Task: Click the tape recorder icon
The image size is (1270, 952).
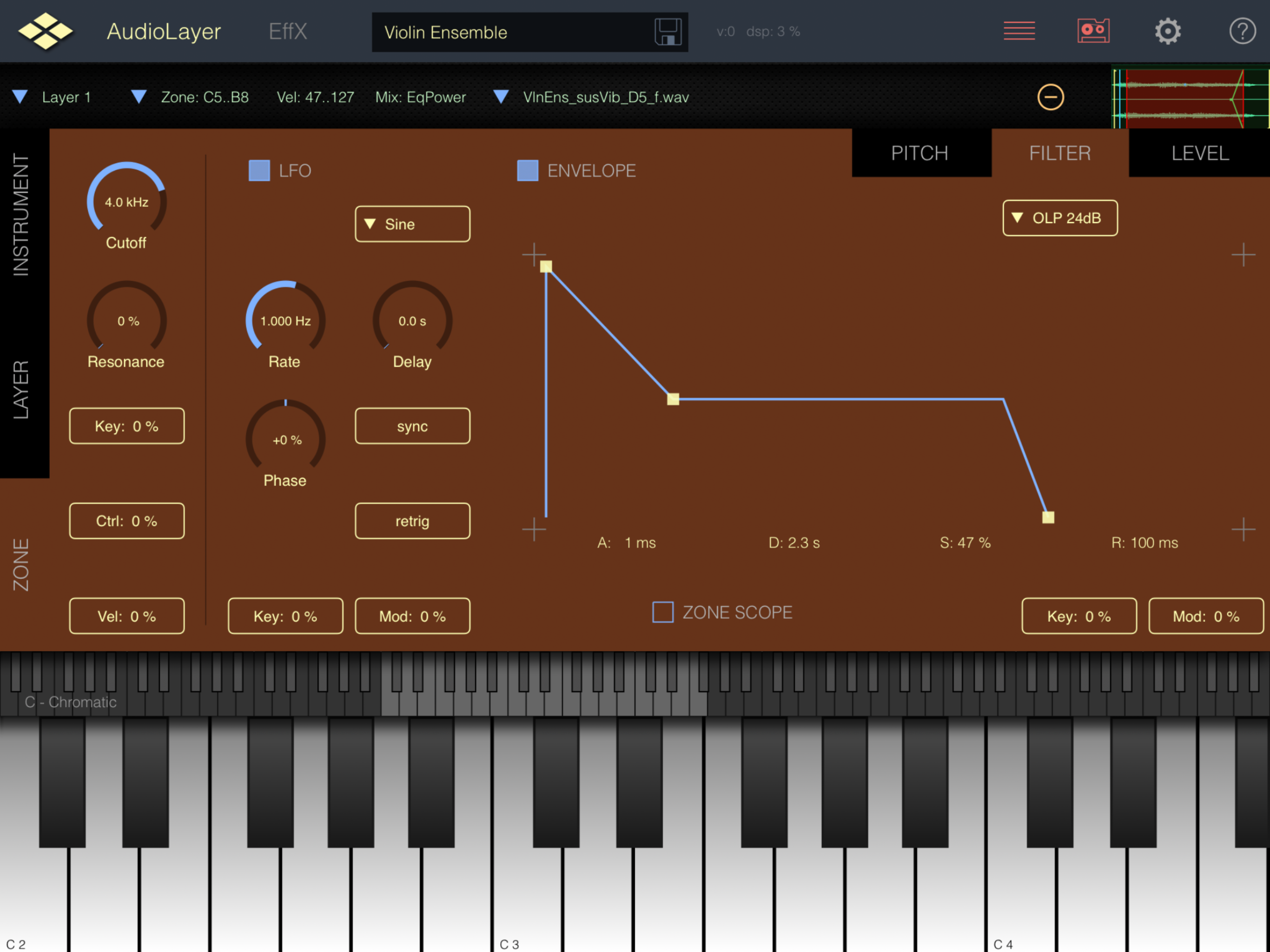Action: click(1093, 31)
